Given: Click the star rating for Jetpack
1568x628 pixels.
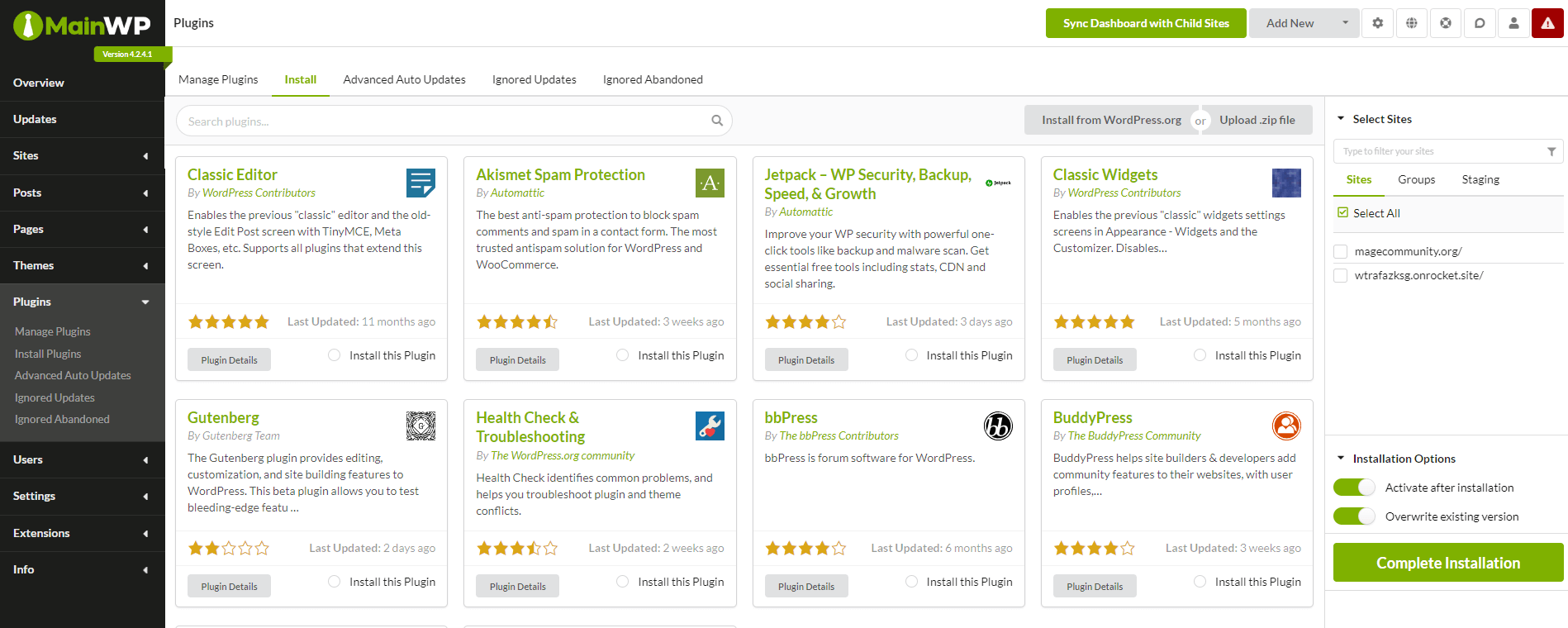Looking at the screenshot, I should pyautogui.click(x=805, y=321).
